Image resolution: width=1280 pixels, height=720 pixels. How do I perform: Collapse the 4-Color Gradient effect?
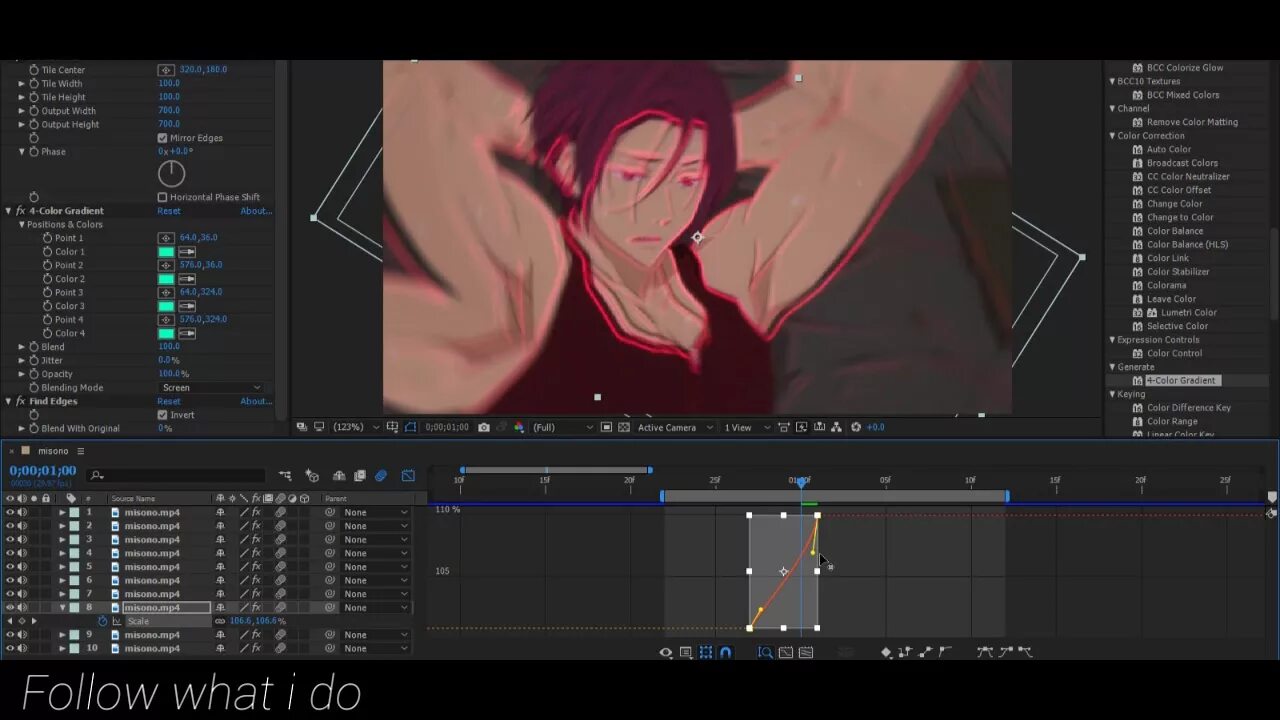tap(8, 211)
